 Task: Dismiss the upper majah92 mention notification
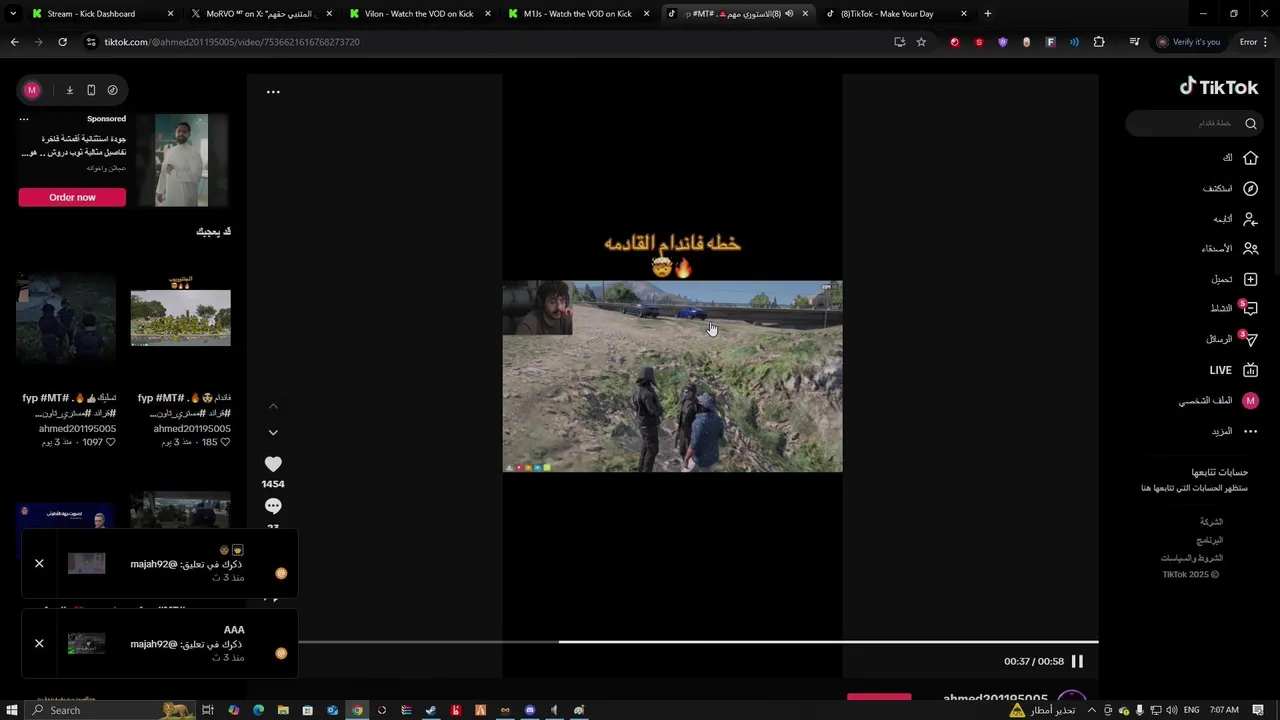coord(39,563)
